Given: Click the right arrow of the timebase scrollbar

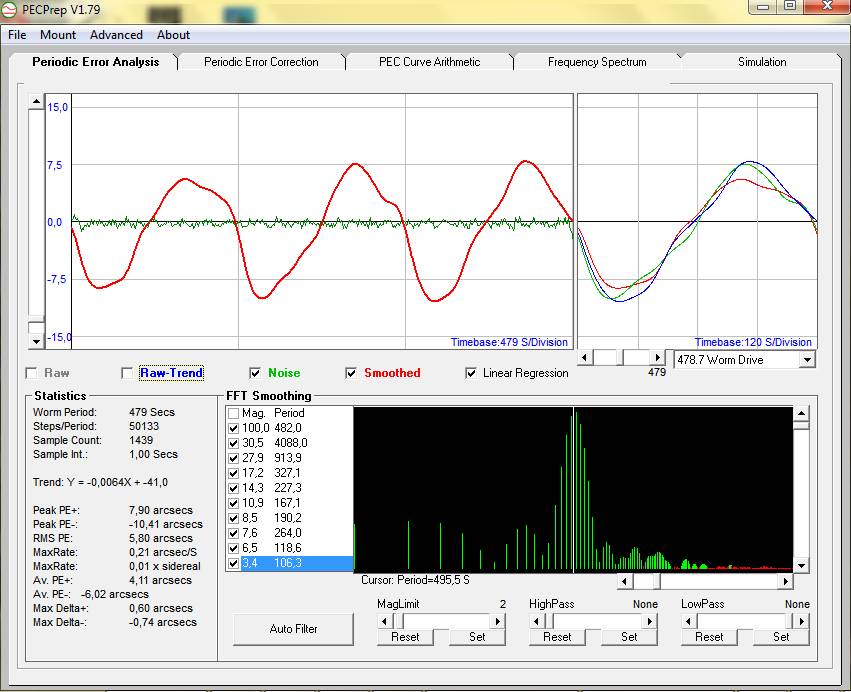Looking at the screenshot, I should 658,358.
